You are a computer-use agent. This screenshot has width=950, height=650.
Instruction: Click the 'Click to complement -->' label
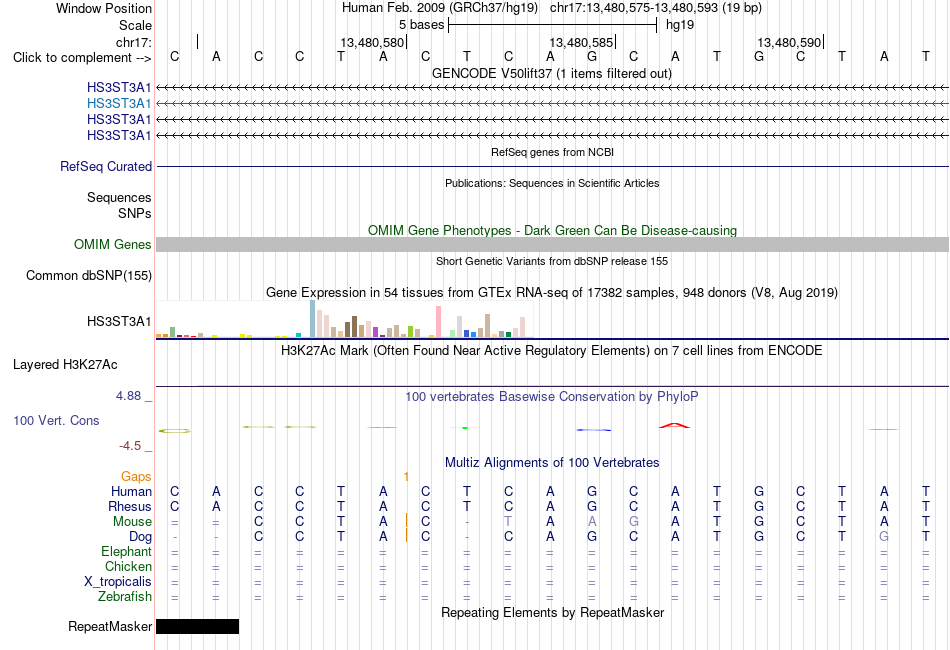[82, 58]
